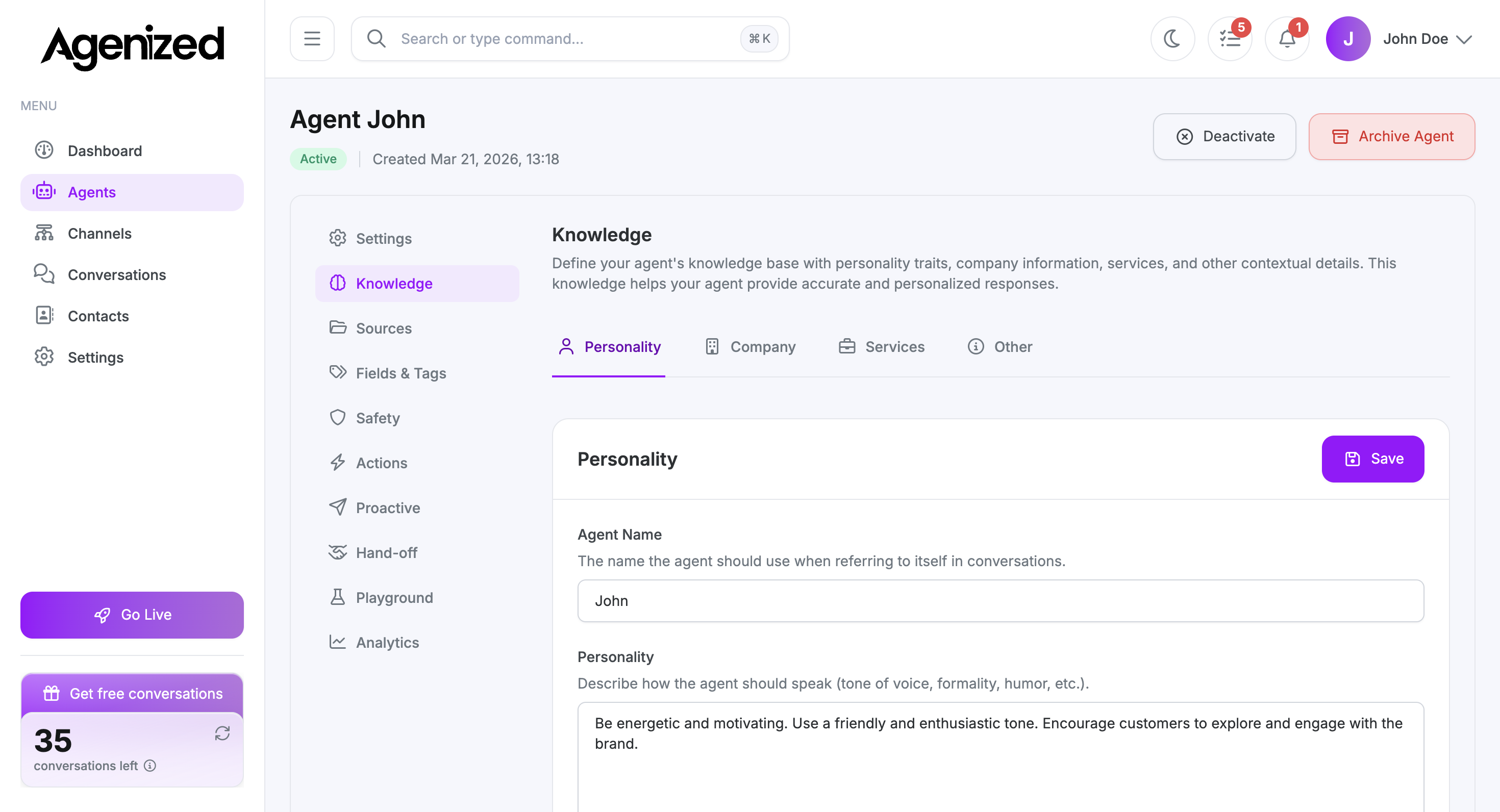Viewport: 1500px width, 812px height.
Task: Open the task checklist with 5 items
Action: coord(1231,38)
